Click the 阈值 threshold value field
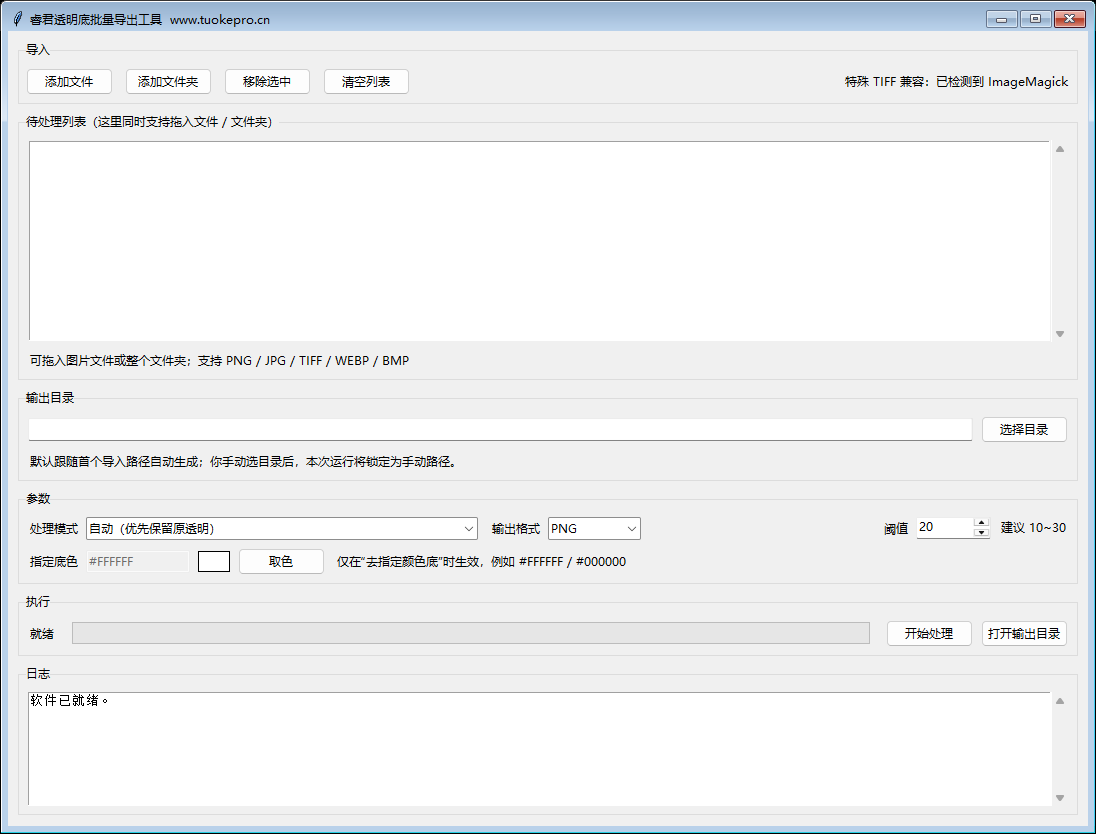The image size is (1096, 834). click(x=944, y=528)
